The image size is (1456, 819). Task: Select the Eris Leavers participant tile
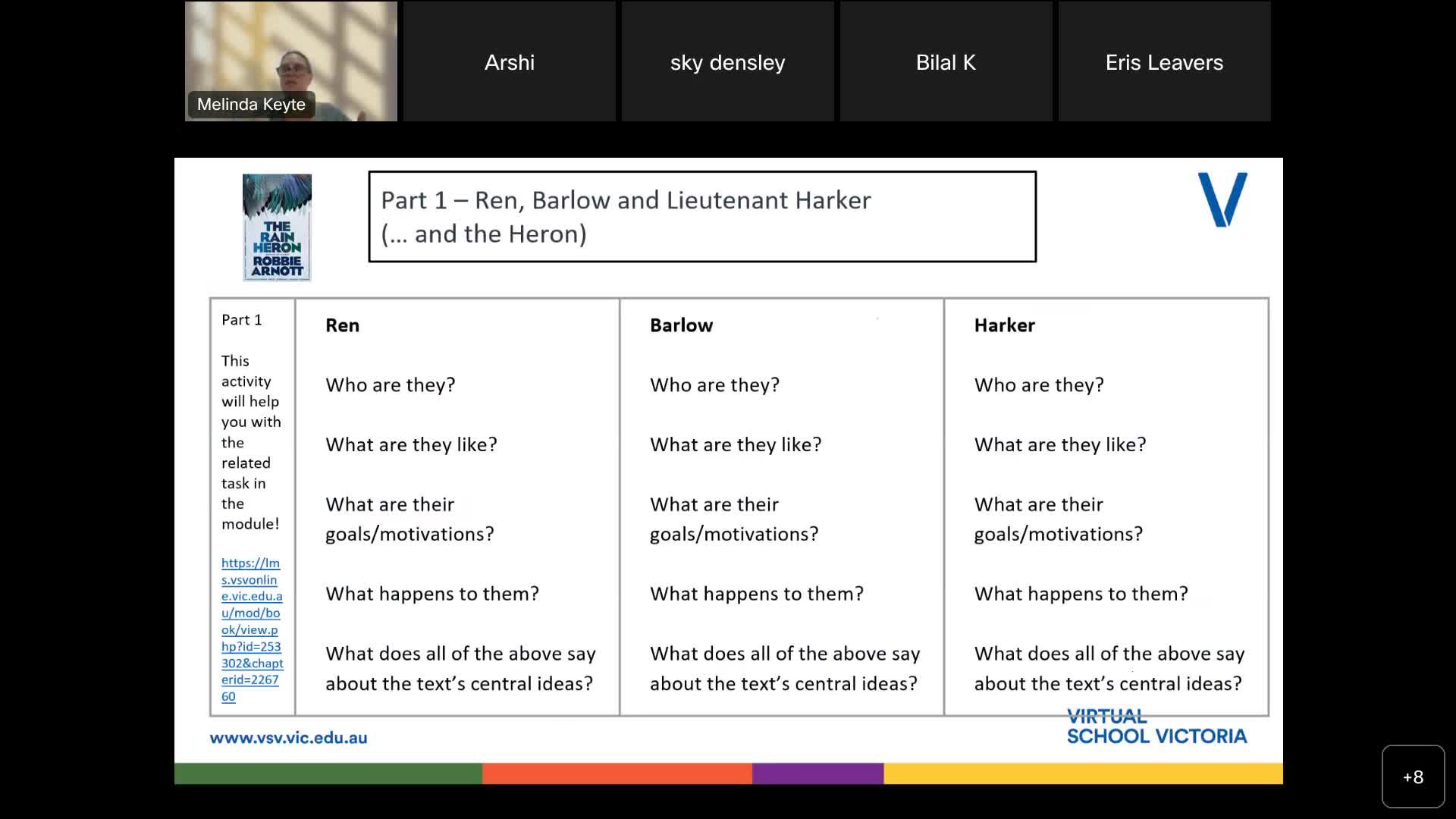[x=1164, y=61]
